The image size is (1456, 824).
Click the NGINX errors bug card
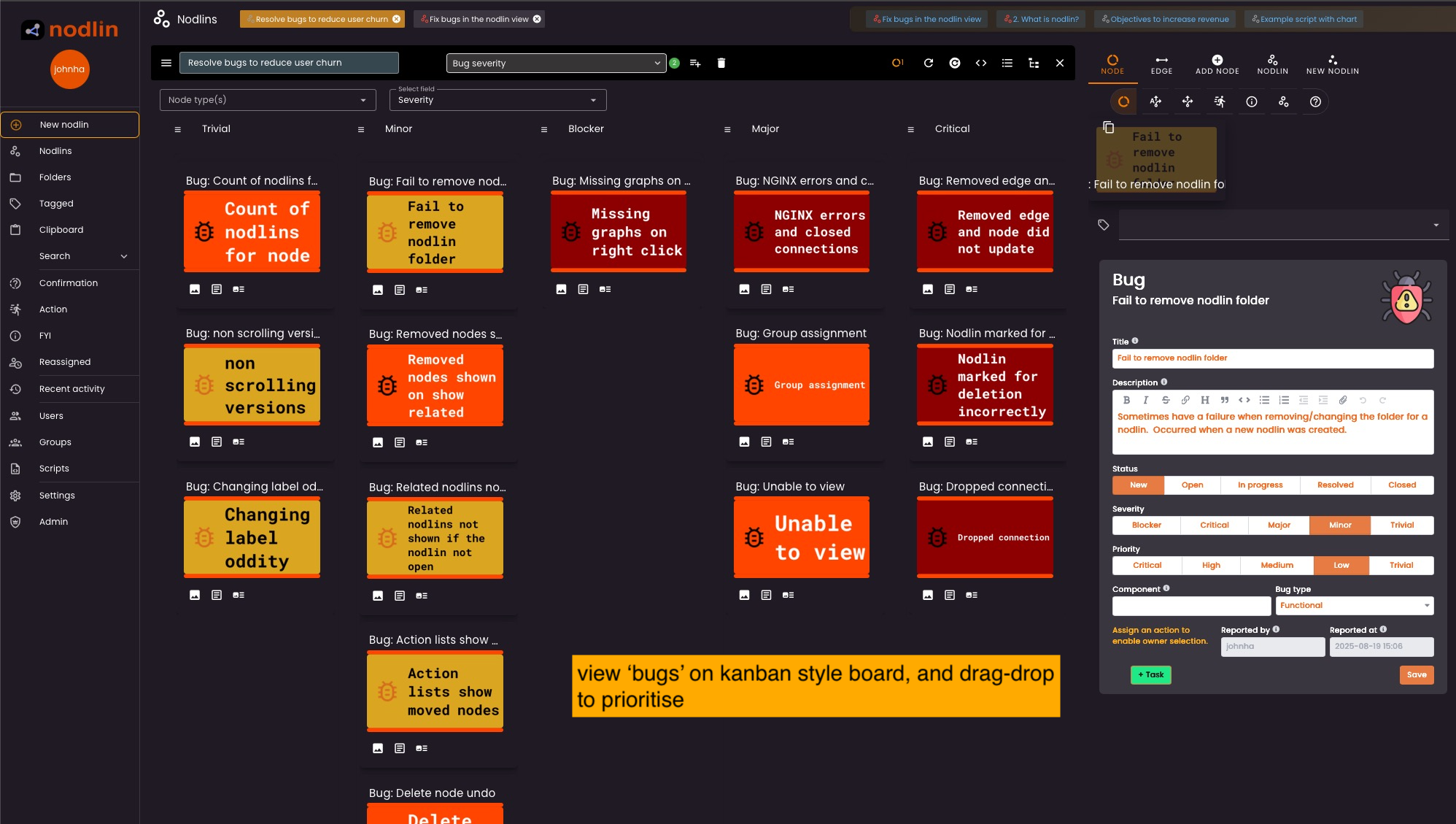pos(801,232)
